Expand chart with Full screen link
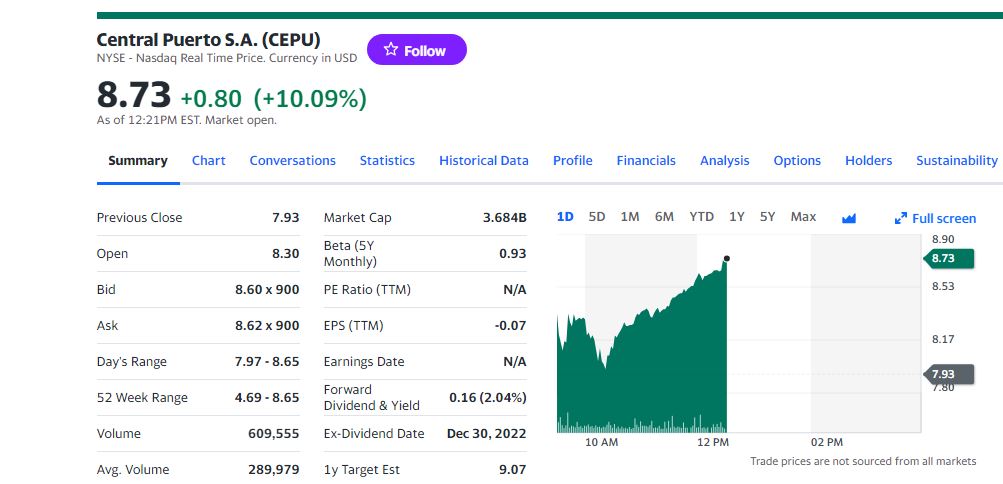 click(x=935, y=219)
